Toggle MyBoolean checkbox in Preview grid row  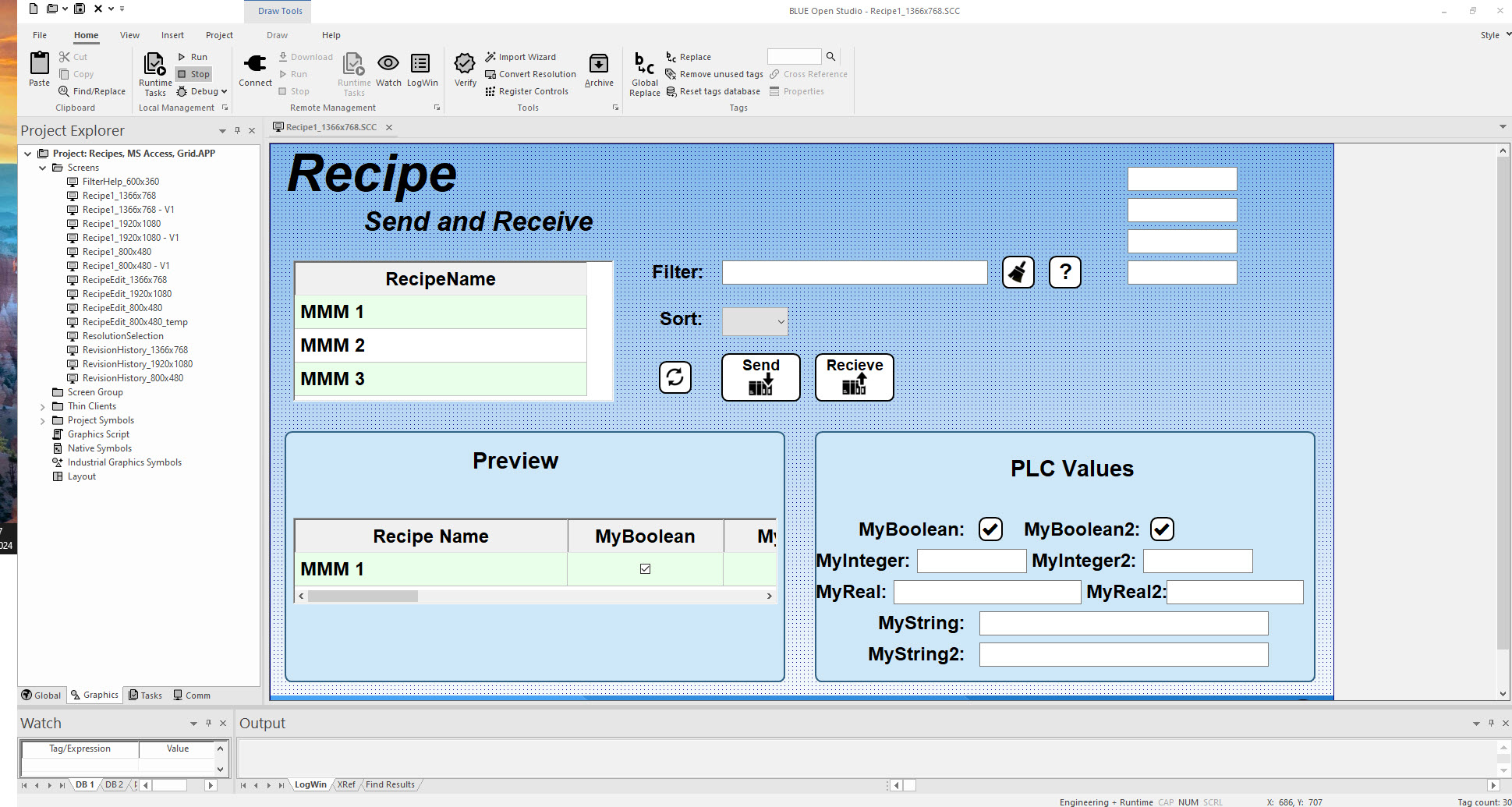coord(645,568)
